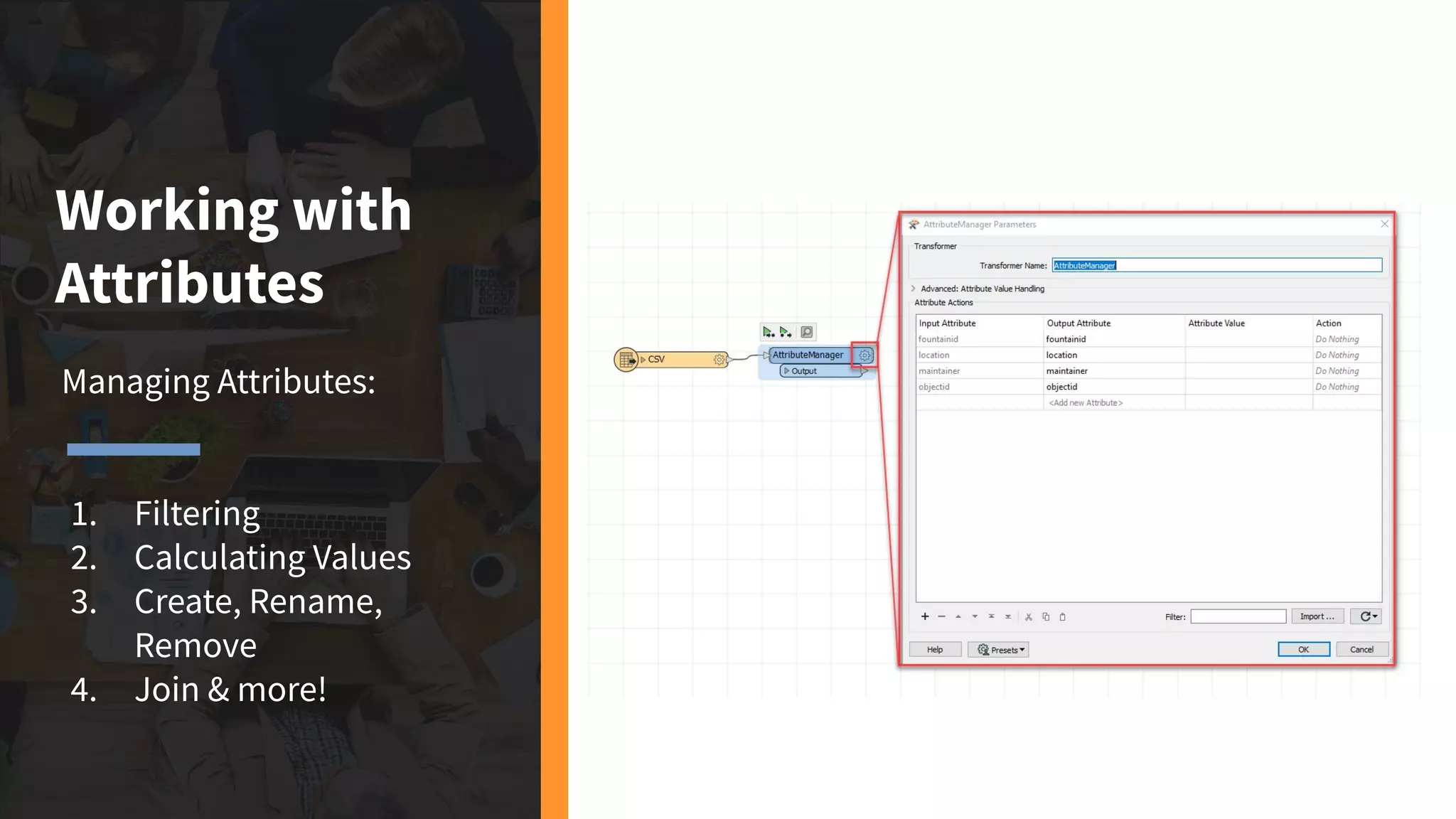Click the Import ... button
Screen dimensions: 1456x819
1317,616
